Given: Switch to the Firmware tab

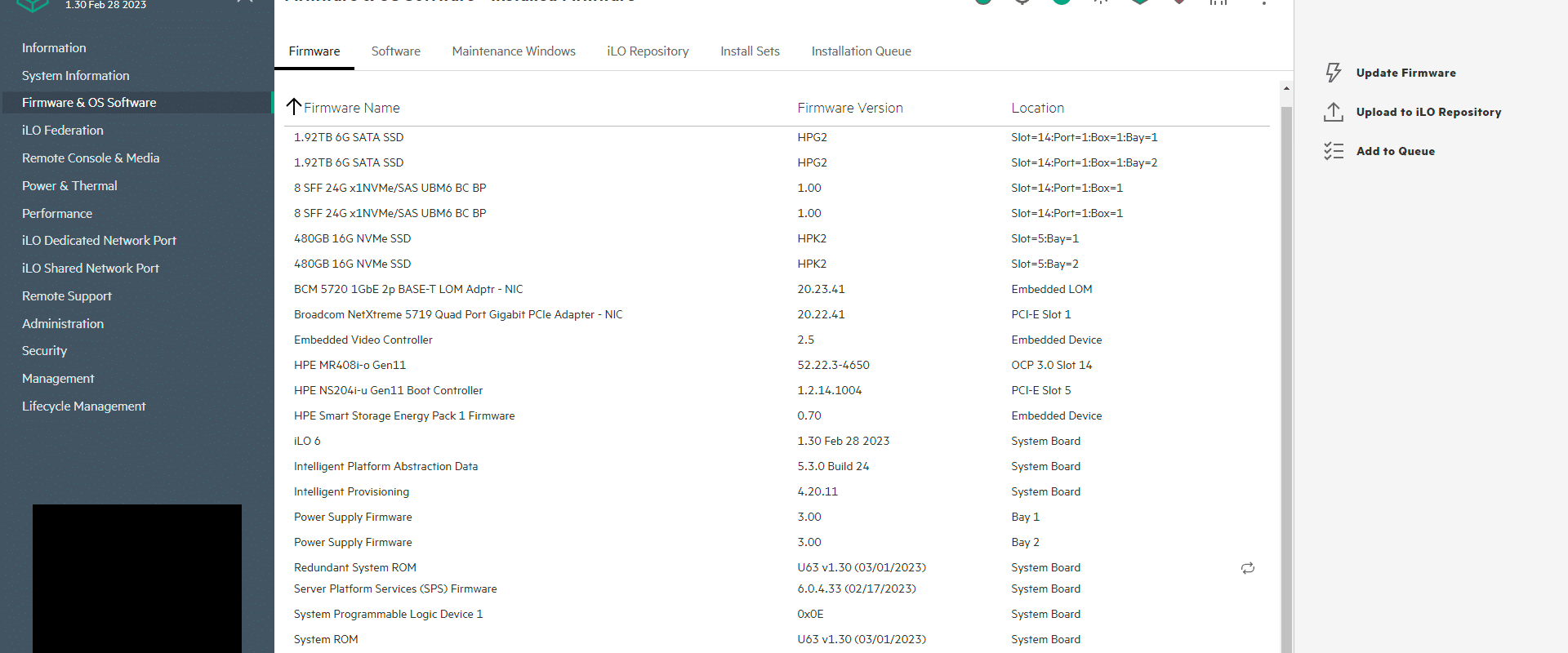Looking at the screenshot, I should coord(314,51).
